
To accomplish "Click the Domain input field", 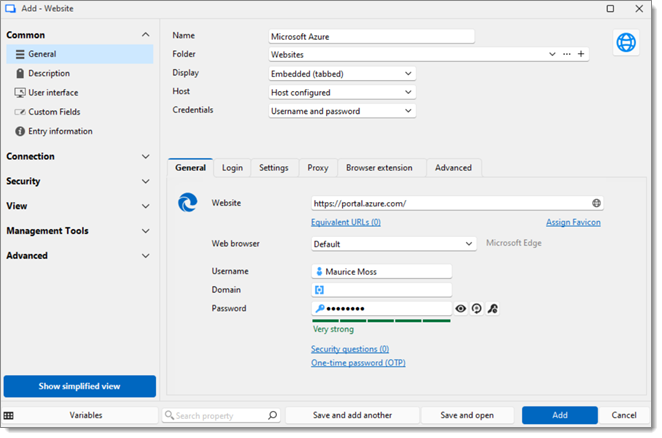I will (x=381, y=290).
